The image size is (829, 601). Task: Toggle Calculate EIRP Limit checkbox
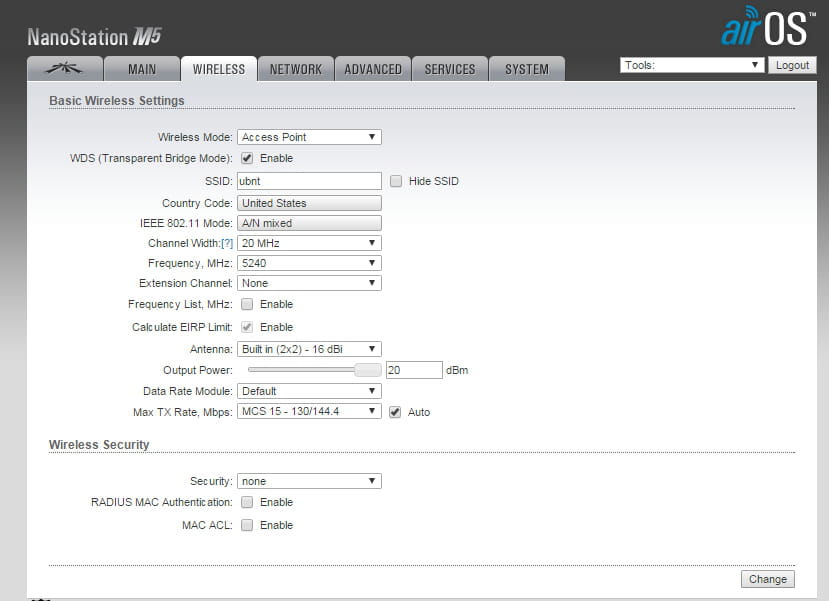[x=247, y=327]
